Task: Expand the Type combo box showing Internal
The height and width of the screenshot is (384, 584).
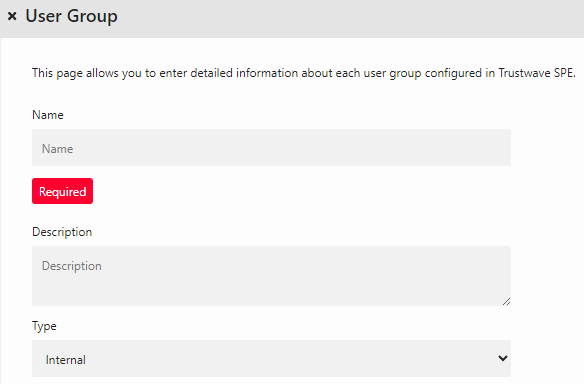Action: 271,358
